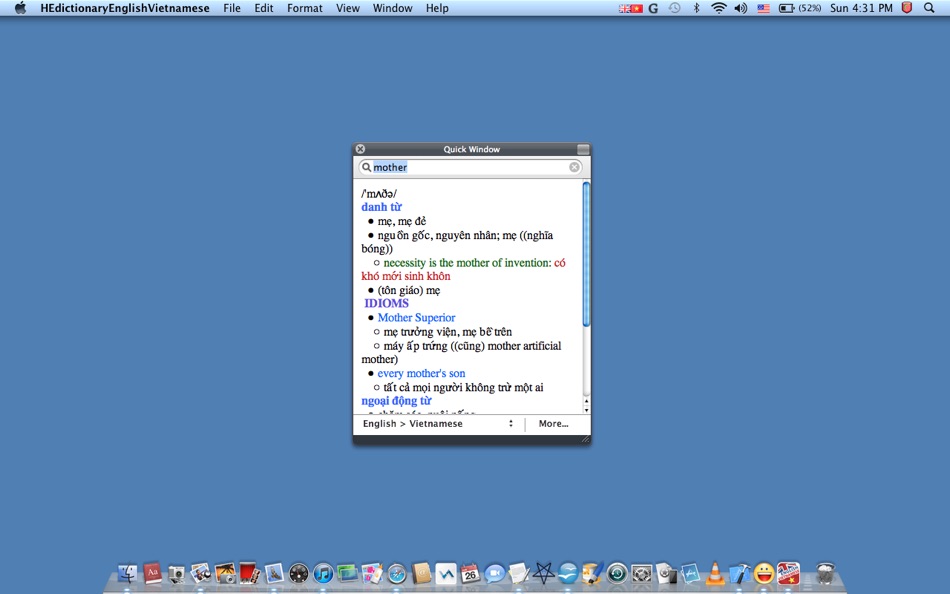Screen dimensions: 950x594
Task: Click the UK-Vietnam flag dictionary menu bar icon
Action: [x=630, y=8]
